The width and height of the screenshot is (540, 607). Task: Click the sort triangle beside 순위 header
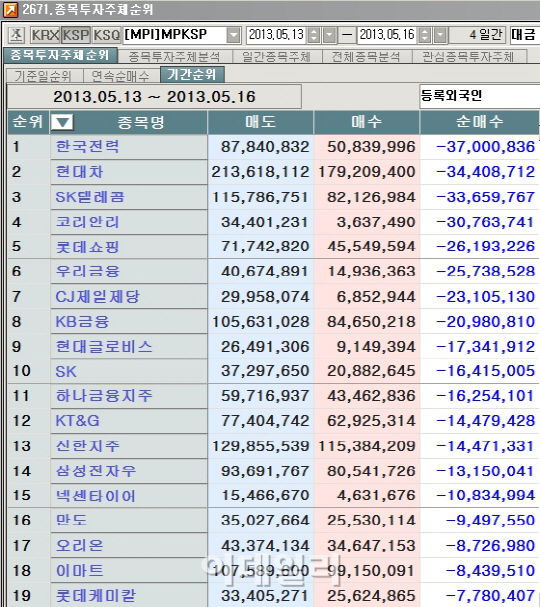point(62,123)
